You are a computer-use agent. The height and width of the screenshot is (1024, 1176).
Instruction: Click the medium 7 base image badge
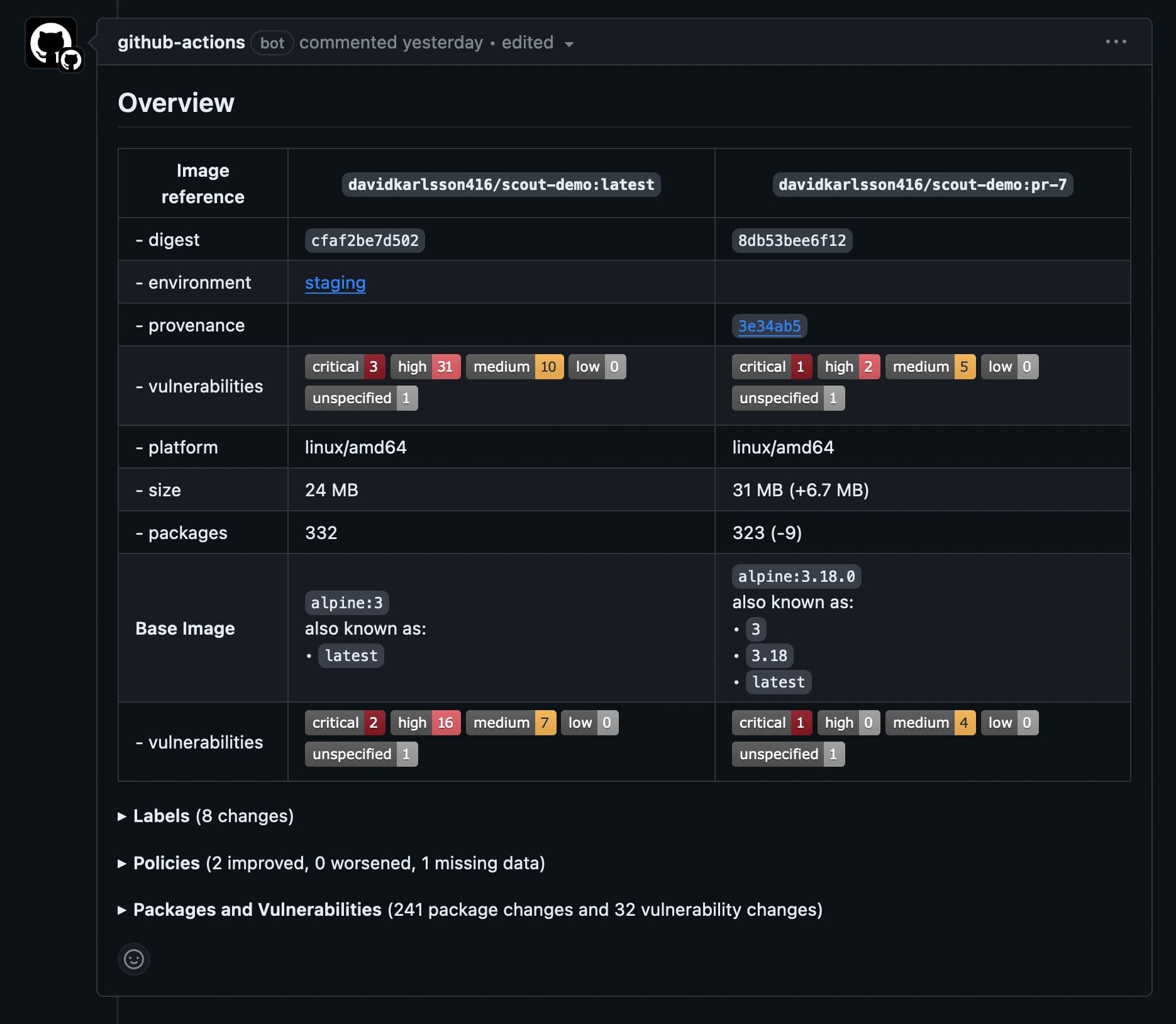pos(511,723)
